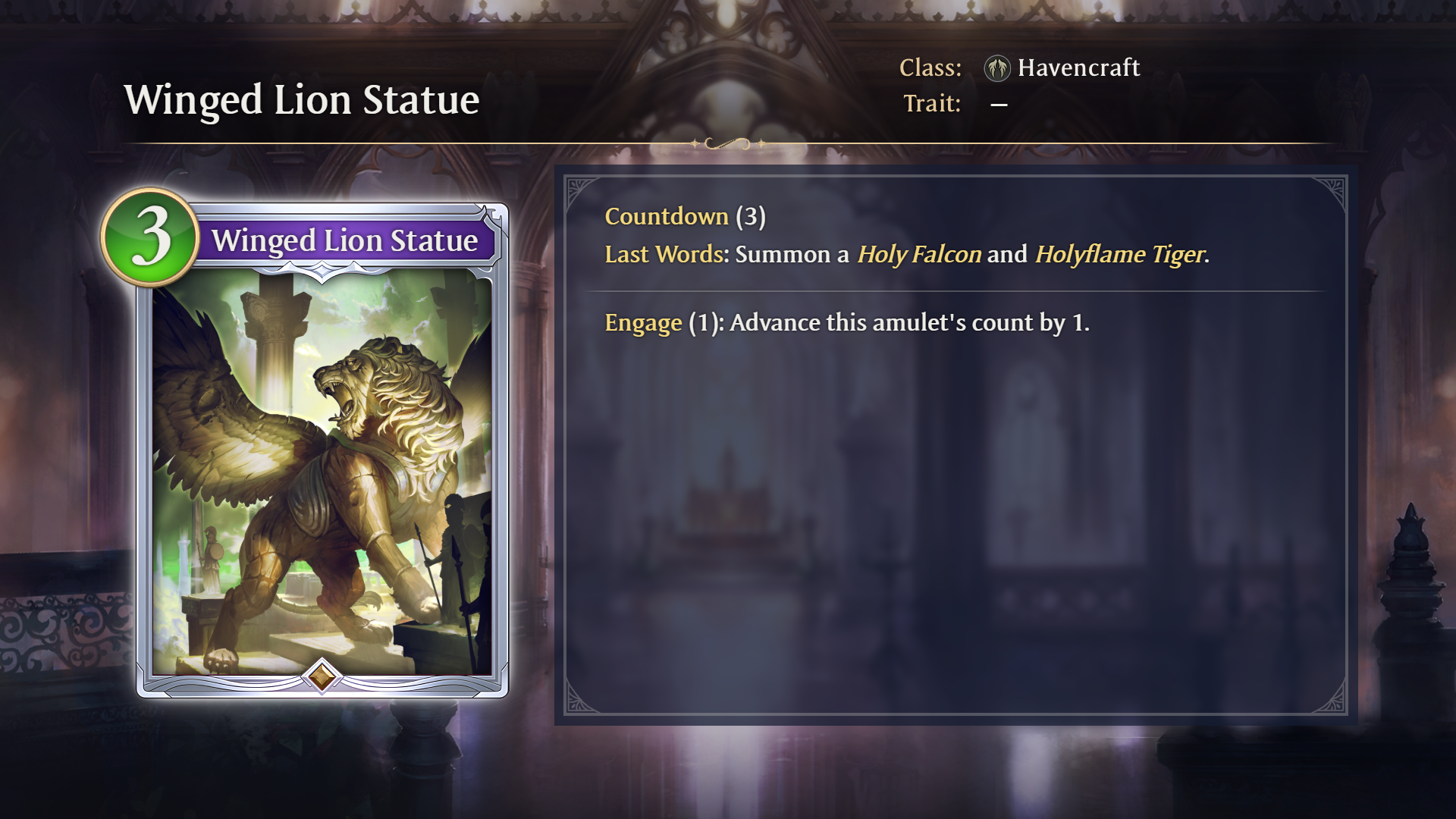Image resolution: width=1456 pixels, height=819 pixels.
Task: Click the bronze rarity gem on card
Action: click(x=322, y=675)
